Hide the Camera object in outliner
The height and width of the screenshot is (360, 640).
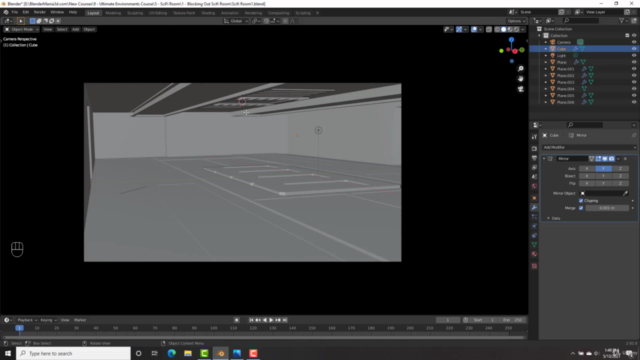click(x=634, y=42)
